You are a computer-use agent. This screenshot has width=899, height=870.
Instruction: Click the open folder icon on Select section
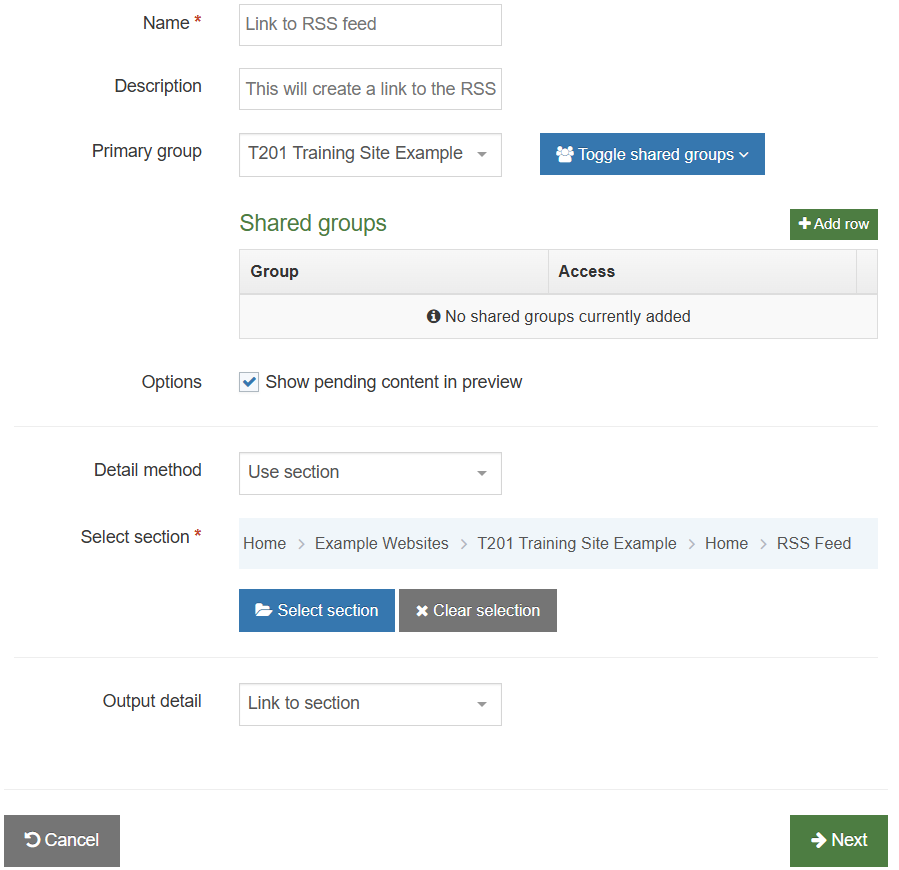coord(266,610)
